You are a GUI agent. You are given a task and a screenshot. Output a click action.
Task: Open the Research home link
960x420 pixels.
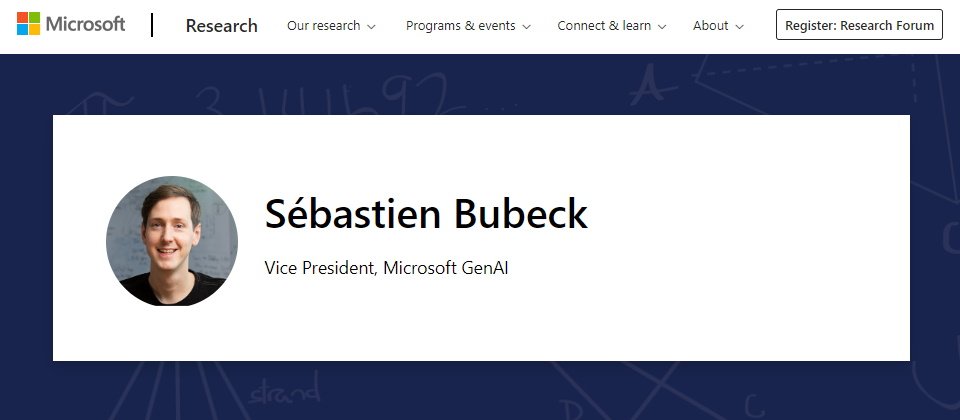tap(221, 26)
